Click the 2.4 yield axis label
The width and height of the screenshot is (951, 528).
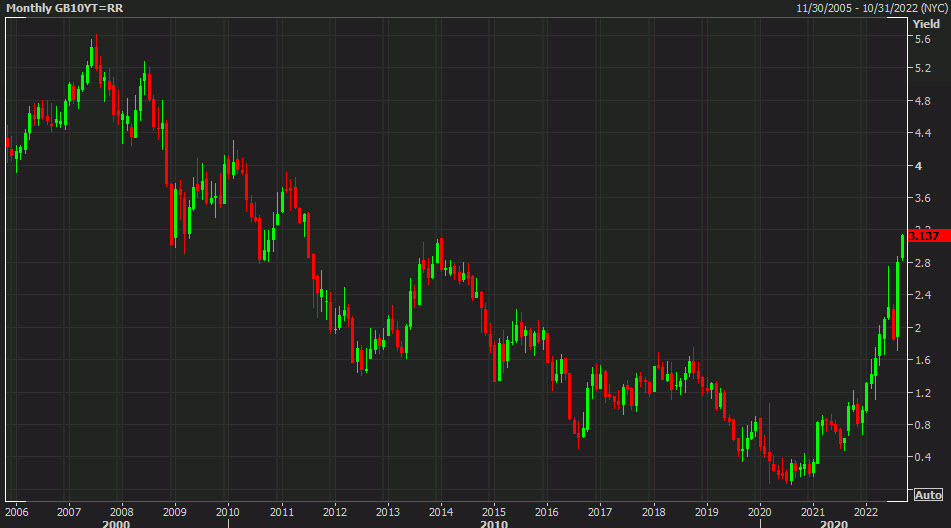pyautogui.click(x=922, y=295)
